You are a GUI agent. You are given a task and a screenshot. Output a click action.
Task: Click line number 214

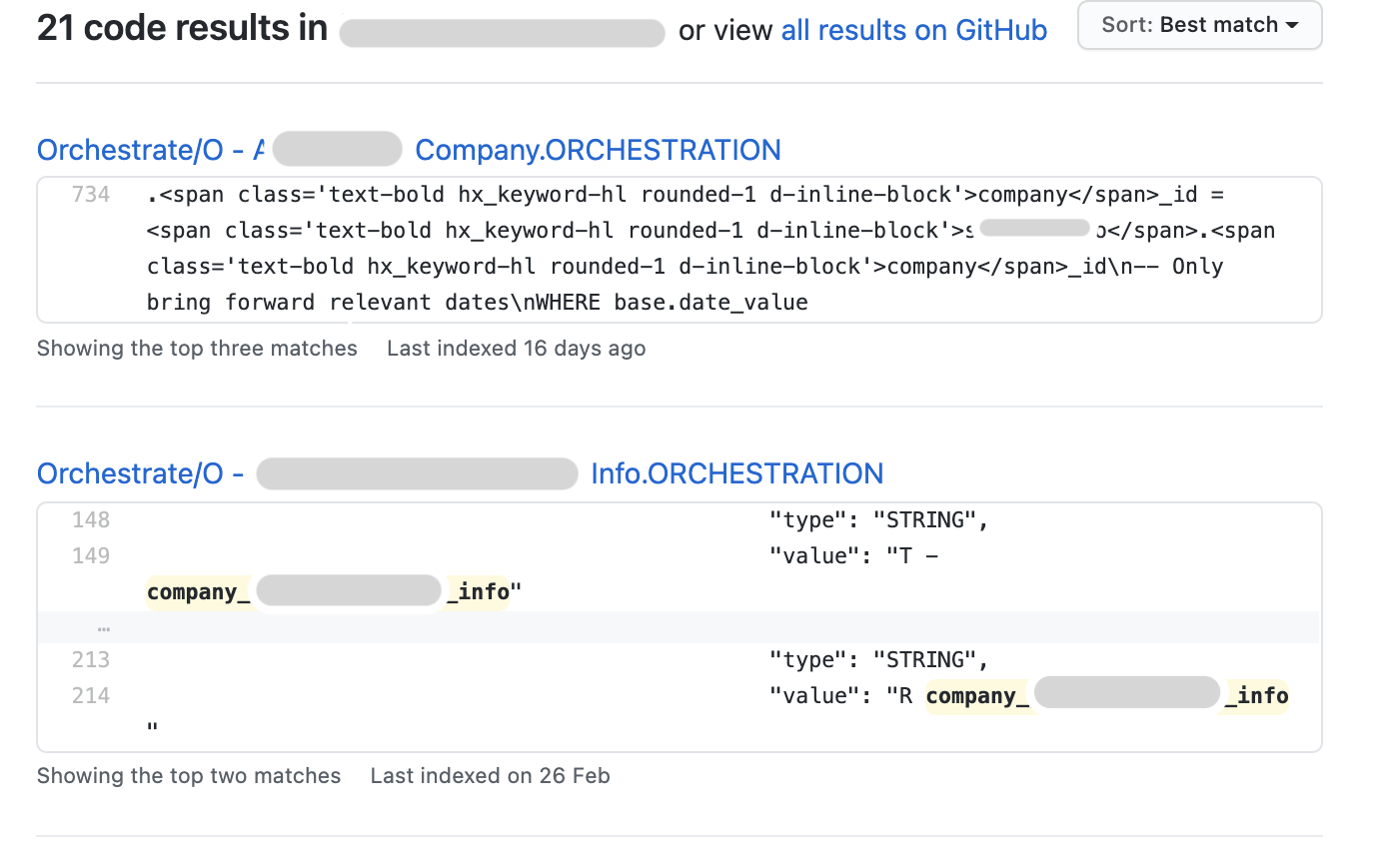coord(91,695)
